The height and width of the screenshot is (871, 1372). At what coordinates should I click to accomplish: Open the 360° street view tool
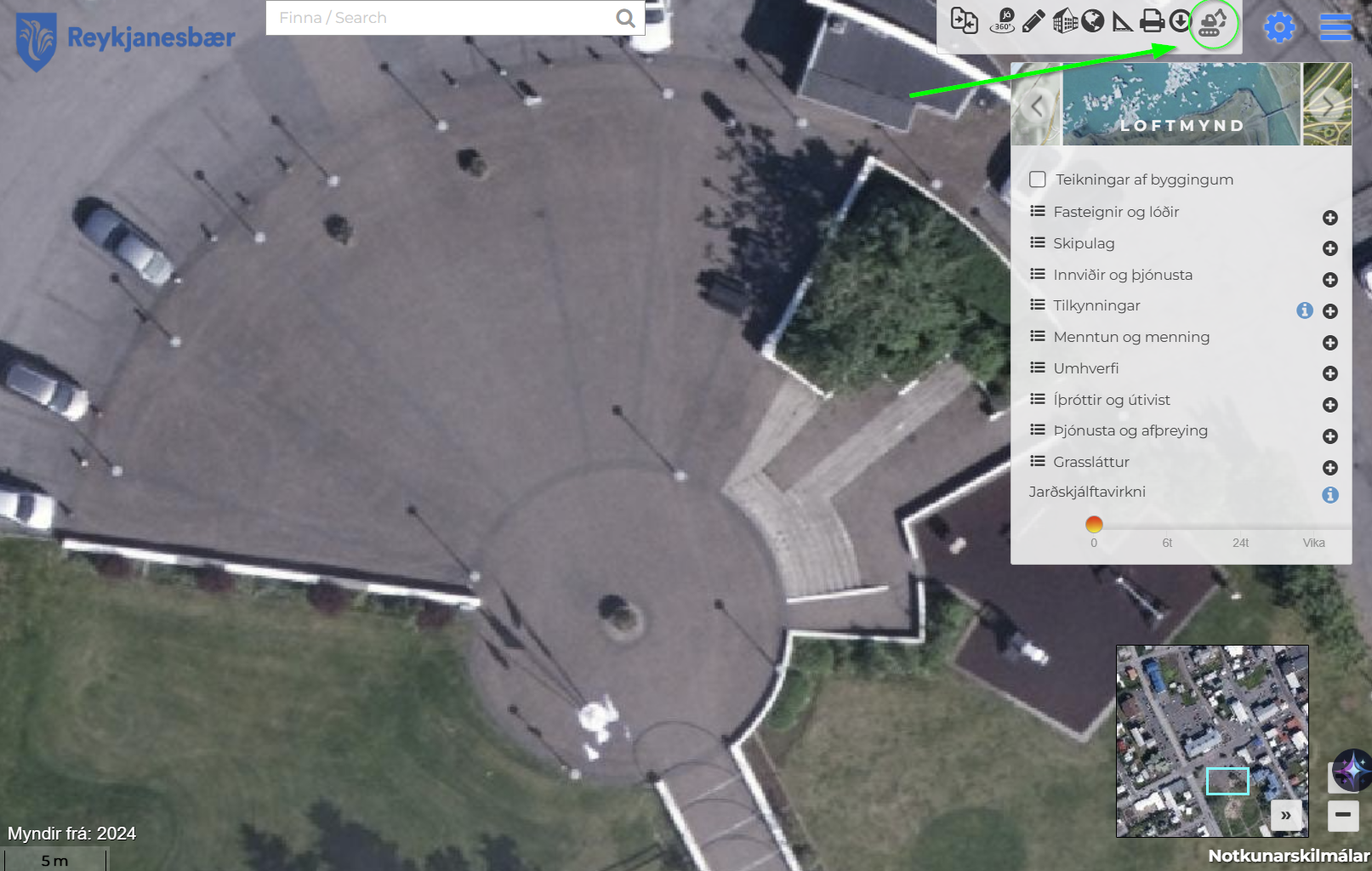[x=1004, y=20]
